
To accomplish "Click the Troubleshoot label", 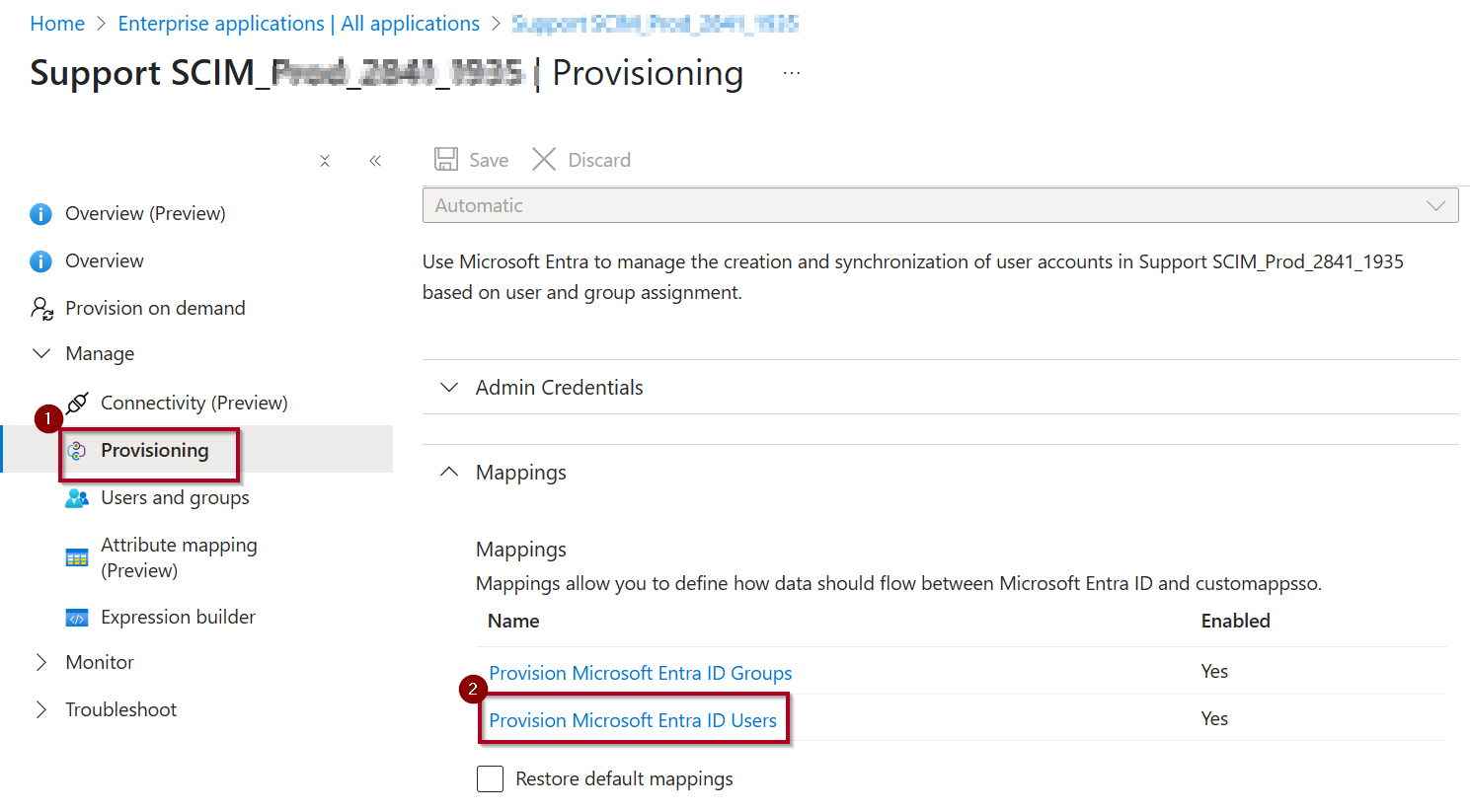I will click(120, 710).
